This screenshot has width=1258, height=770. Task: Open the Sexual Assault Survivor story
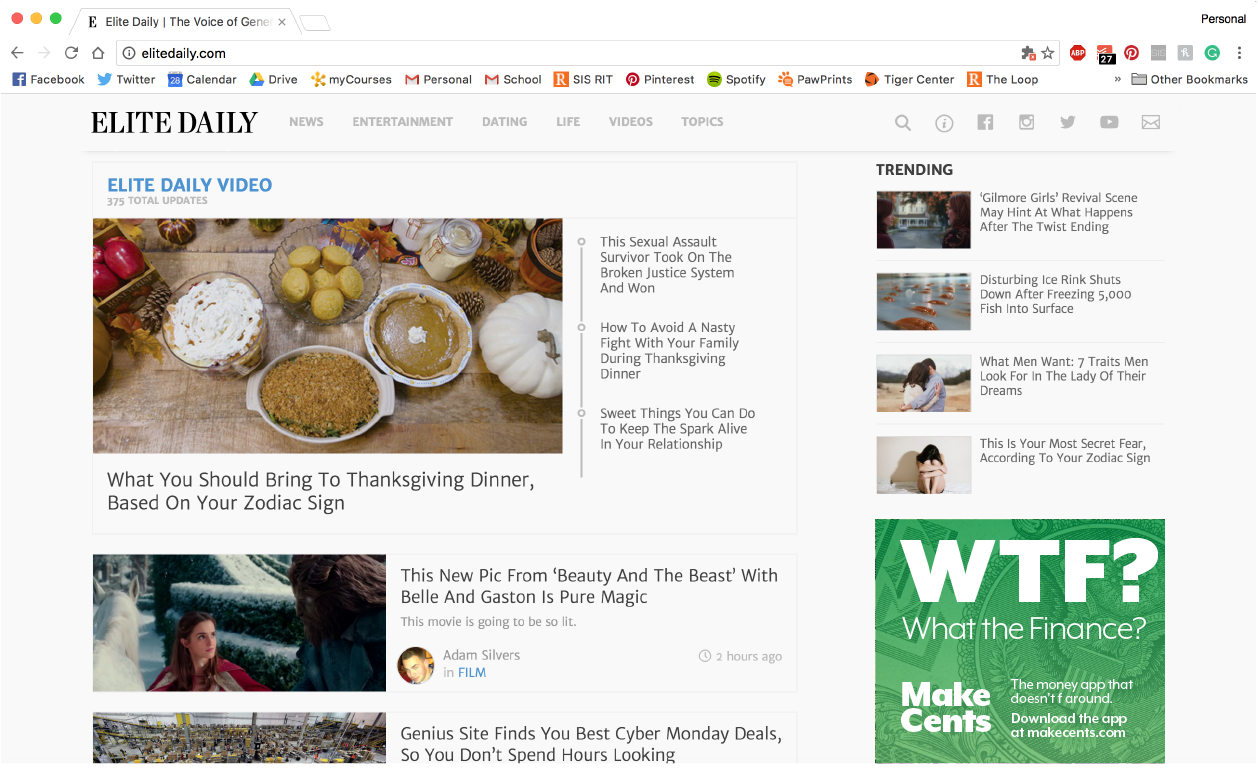coord(667,265)
